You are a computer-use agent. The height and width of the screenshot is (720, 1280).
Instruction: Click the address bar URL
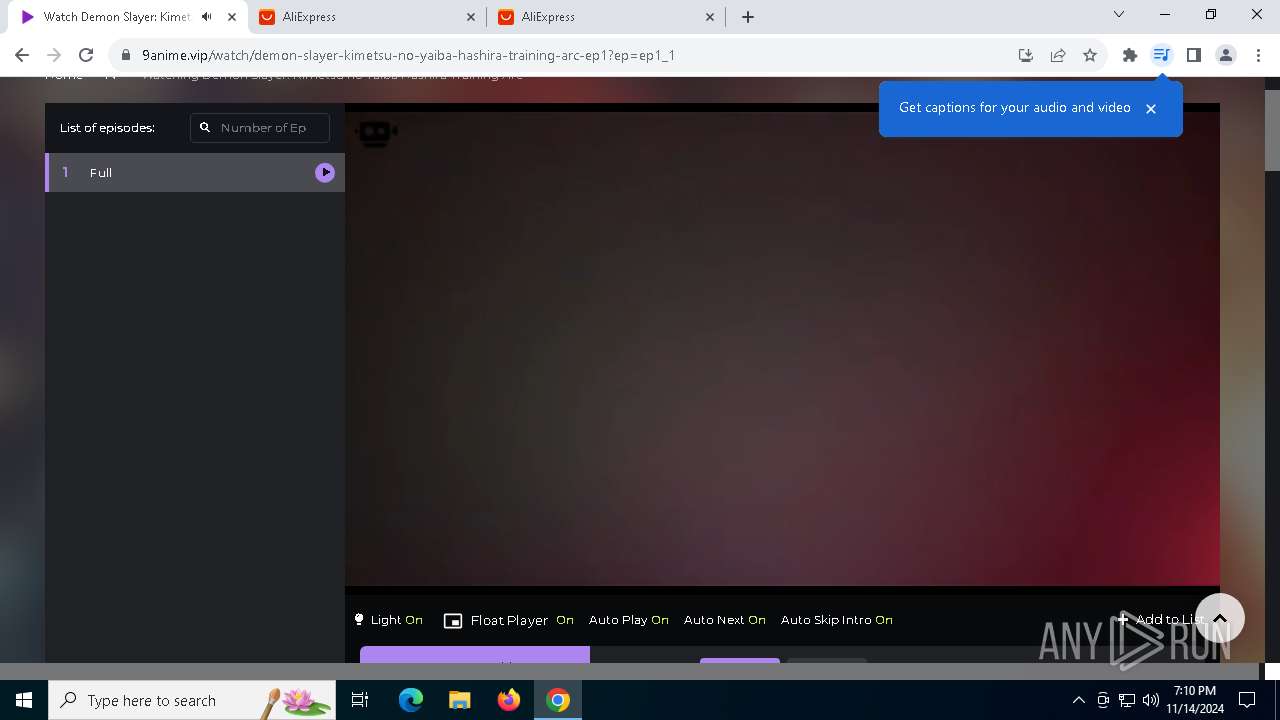[408, 55]
